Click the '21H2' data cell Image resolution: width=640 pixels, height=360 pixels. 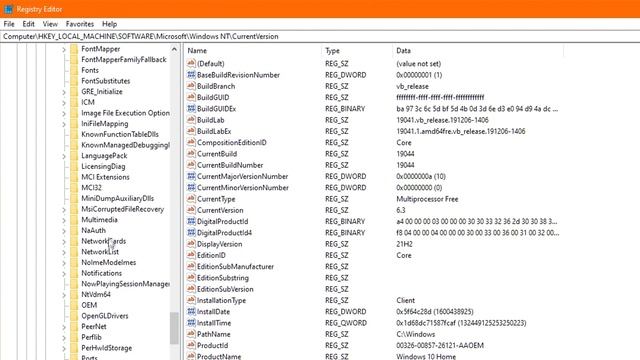pos(404,244)
